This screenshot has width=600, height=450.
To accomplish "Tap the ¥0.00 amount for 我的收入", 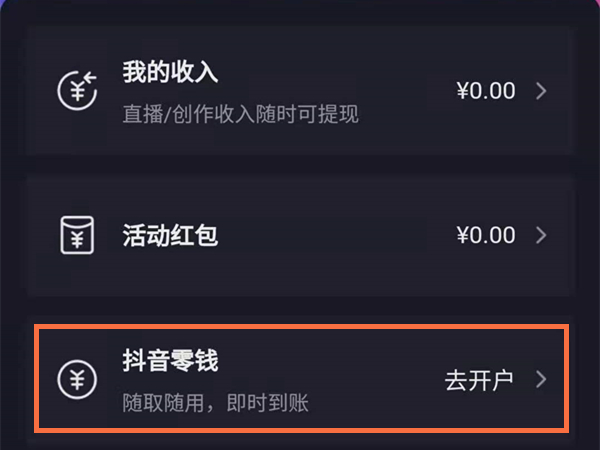I will pyautogui.click(x=485, y=91).
